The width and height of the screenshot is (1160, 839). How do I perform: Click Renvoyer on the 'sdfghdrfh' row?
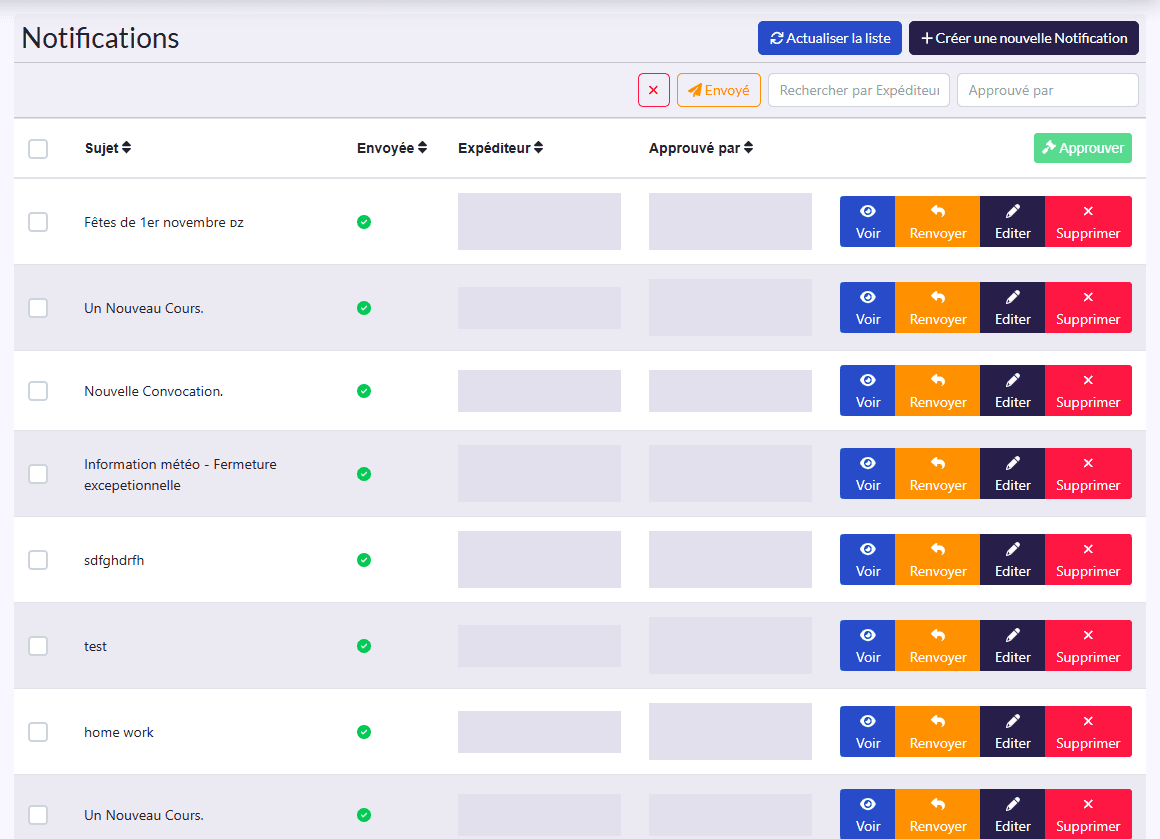pos(937,559)
